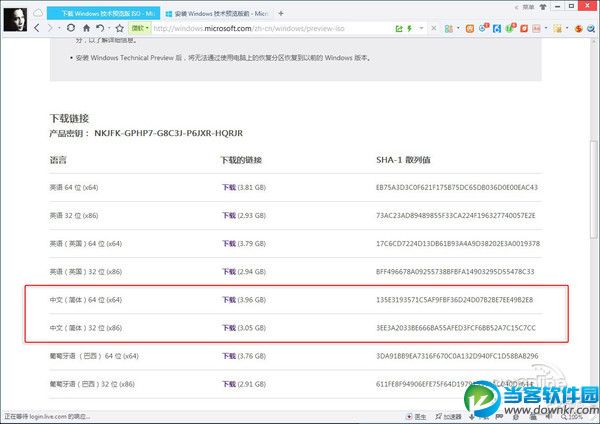Click product key NKJFK-GPHP7-G8C3J-P6JXR-HQRJR text

(x=168, y=133)
